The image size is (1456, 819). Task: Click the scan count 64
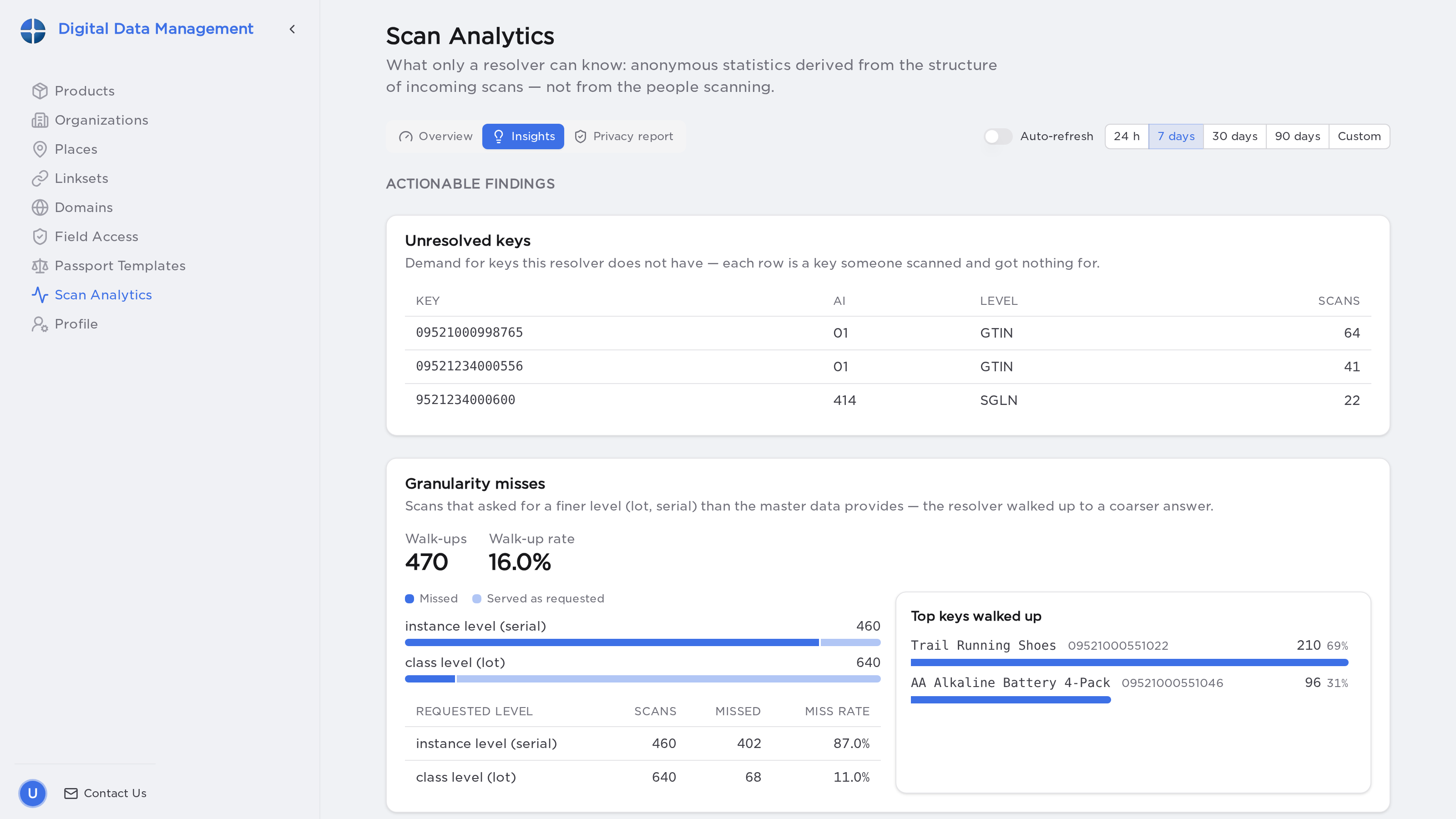click(x=1351, y=333)
